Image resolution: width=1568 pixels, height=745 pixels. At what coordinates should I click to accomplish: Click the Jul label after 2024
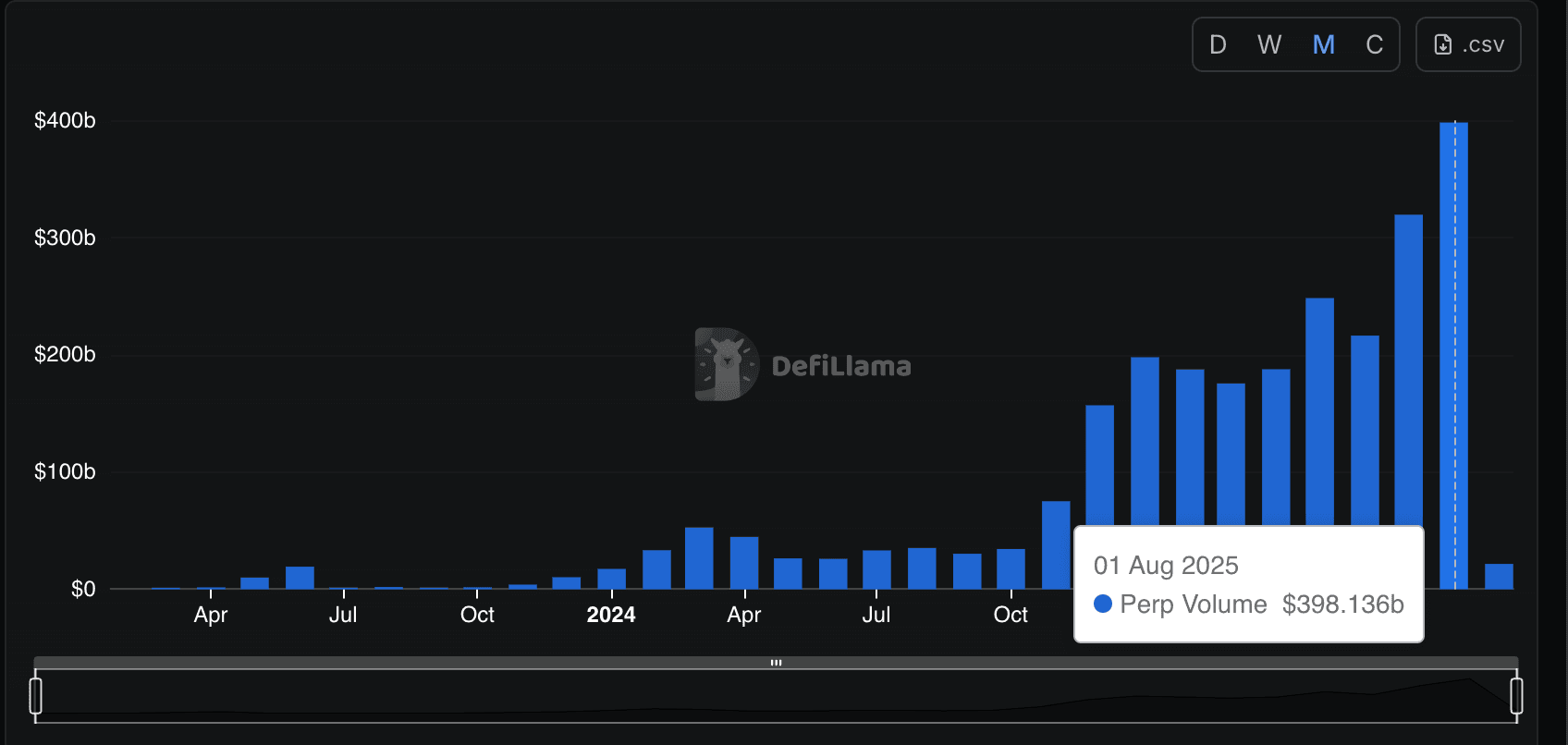(876, 615)
